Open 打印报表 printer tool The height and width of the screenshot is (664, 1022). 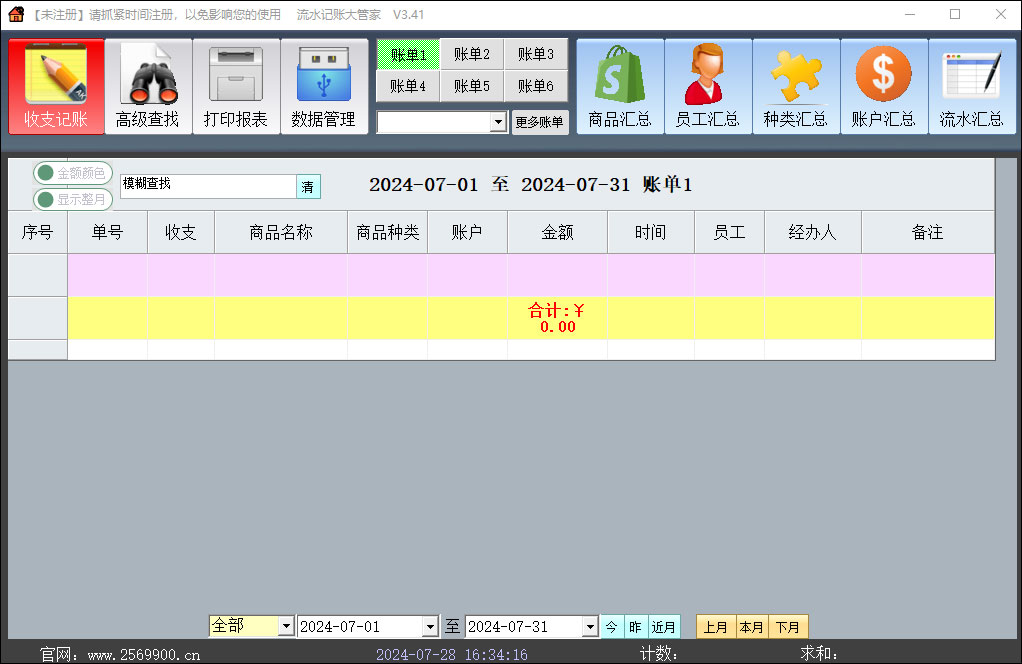(x=236, y=87)
